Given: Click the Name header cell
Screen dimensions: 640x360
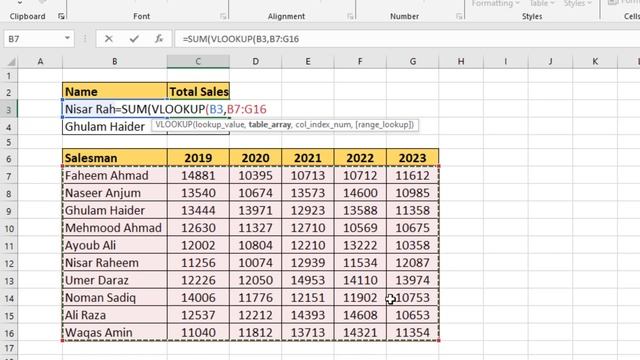Looking at the screenshot, I should coord(115,91).
